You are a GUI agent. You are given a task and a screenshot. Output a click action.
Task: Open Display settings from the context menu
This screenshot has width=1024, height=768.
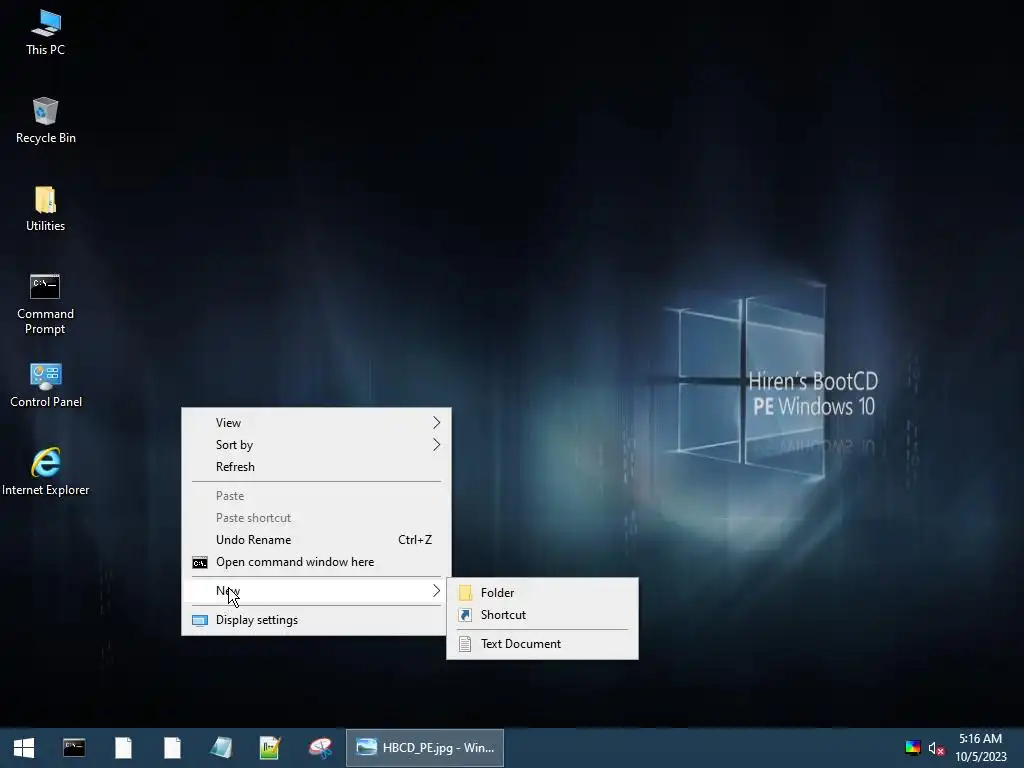[x=316, y=620]
